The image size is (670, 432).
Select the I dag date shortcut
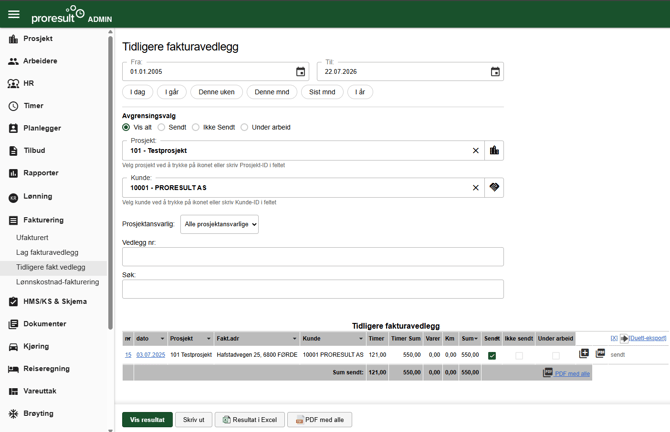coord(138,92)
